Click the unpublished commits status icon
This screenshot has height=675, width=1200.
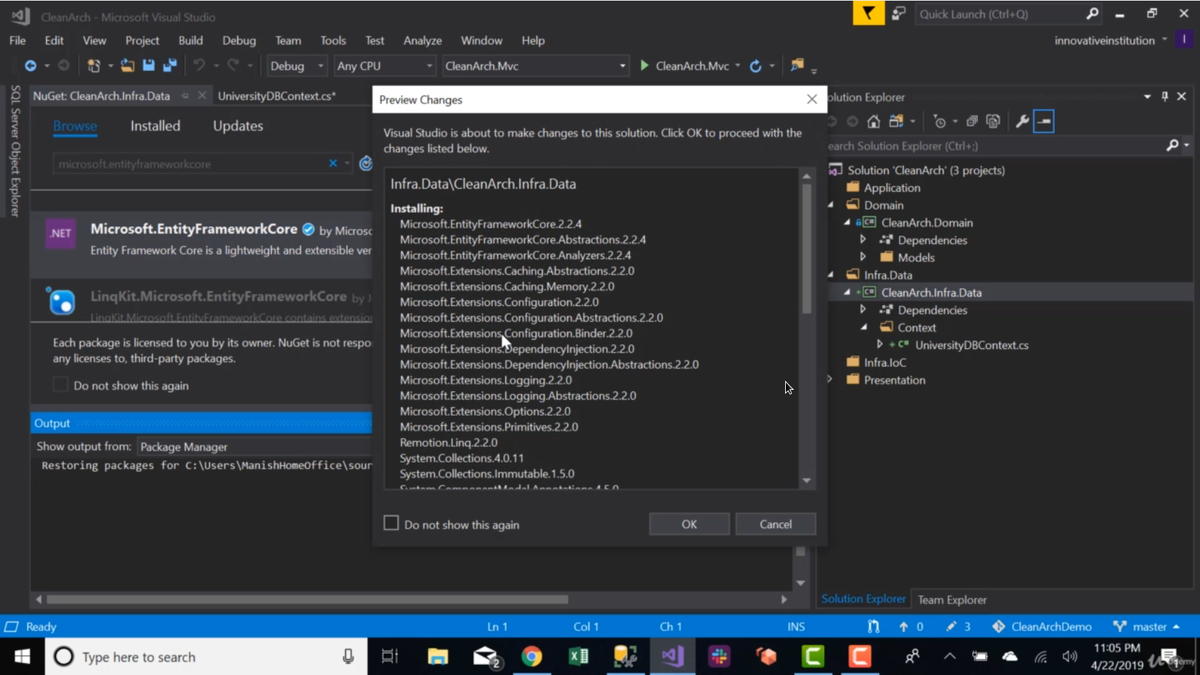(x=910, y=627)
